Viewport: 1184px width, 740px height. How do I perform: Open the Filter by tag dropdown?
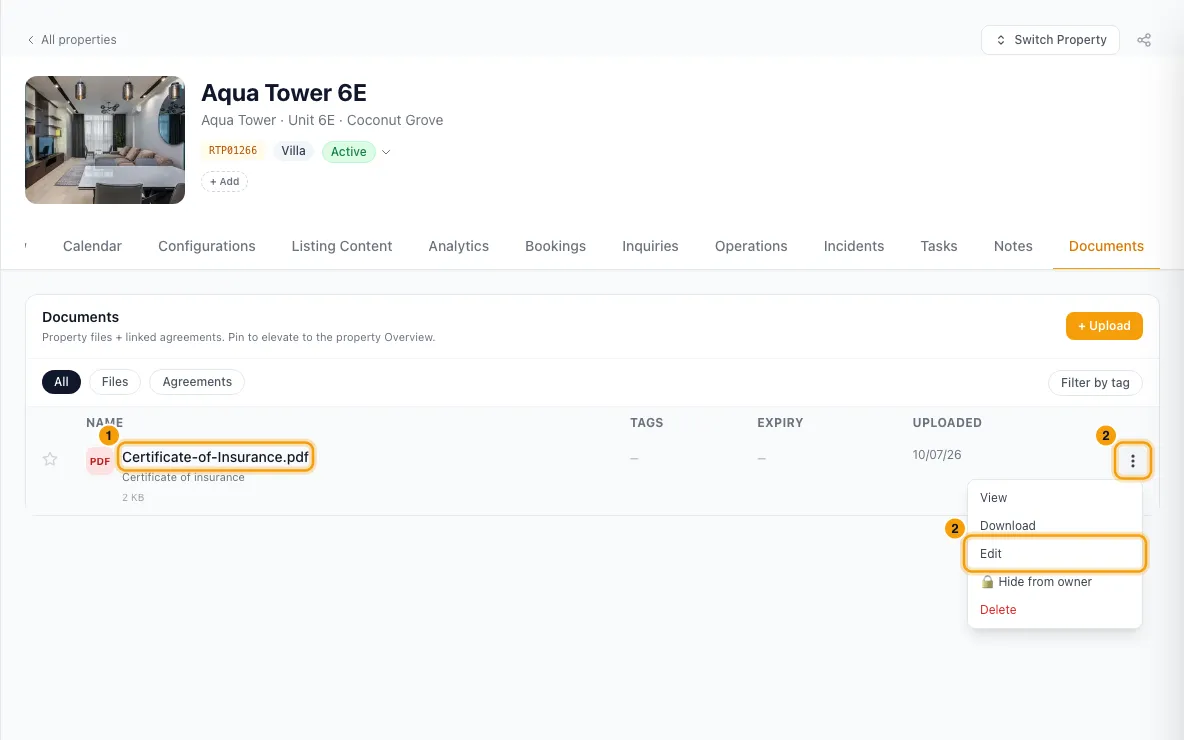[x=1095, y=383]
